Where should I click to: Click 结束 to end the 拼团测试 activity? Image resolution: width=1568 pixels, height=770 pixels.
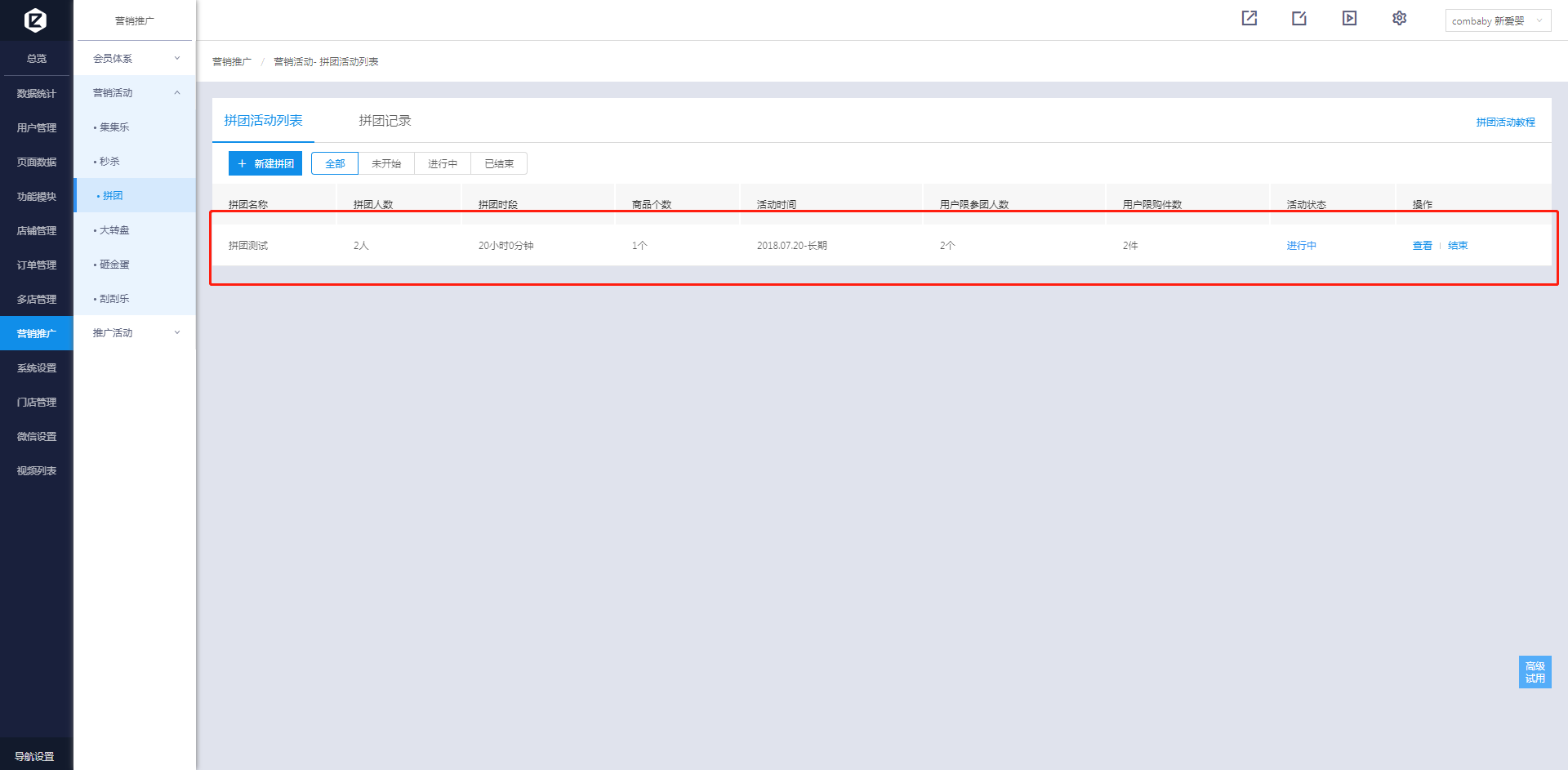(1458, 246)
